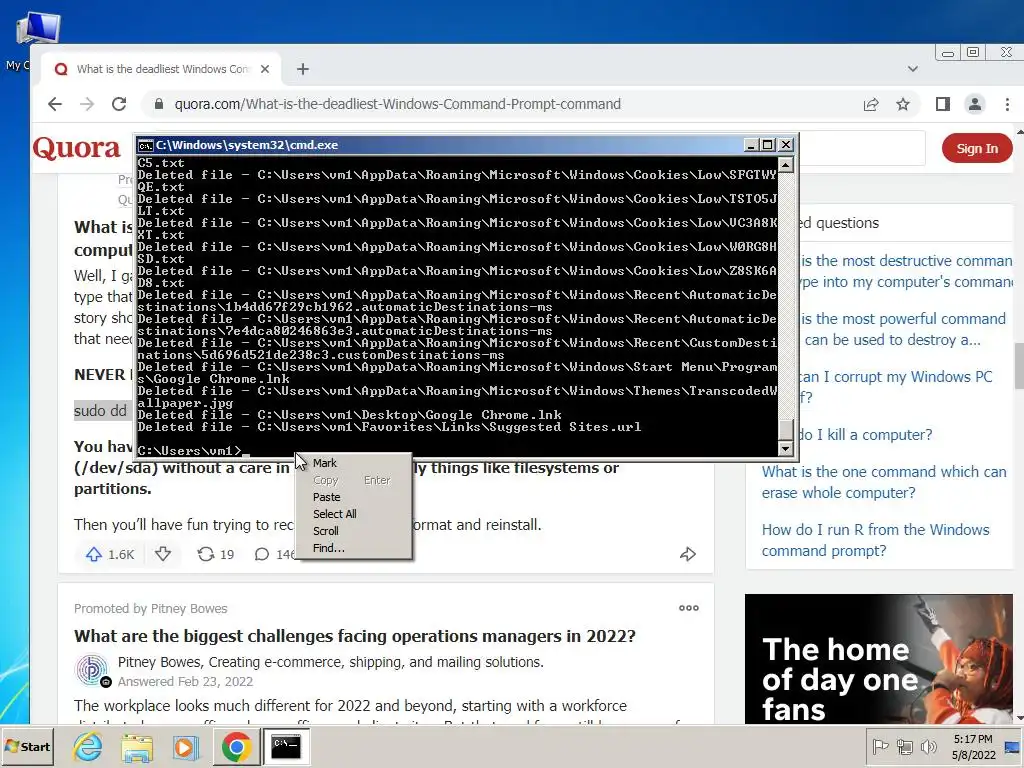Switch to cmd window via taskbar icon

click(286, 746)
